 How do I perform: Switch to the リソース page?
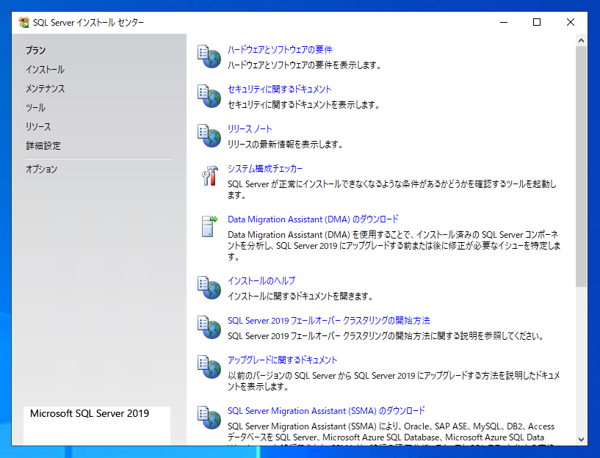(38, 127)
